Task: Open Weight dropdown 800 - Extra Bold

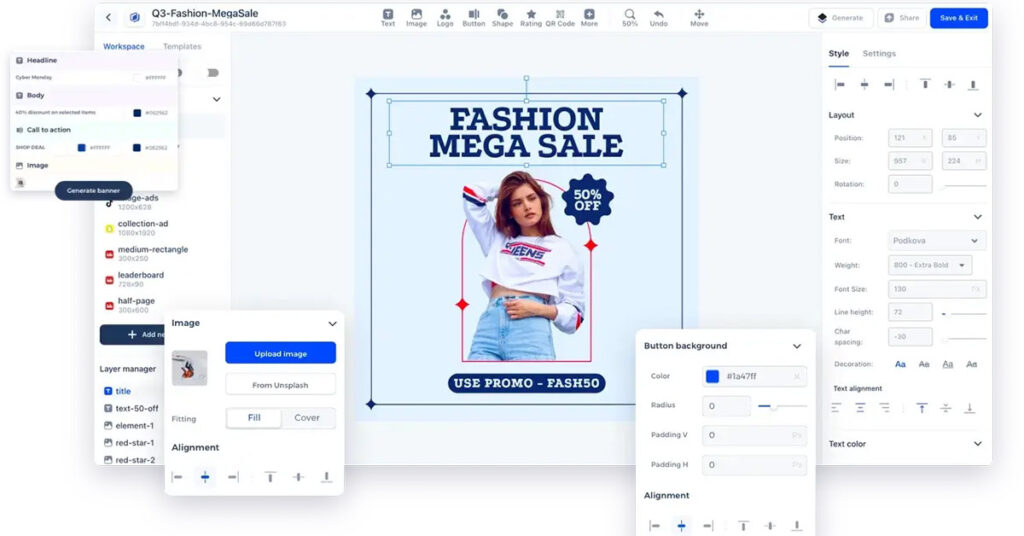Action: point(929,265)
